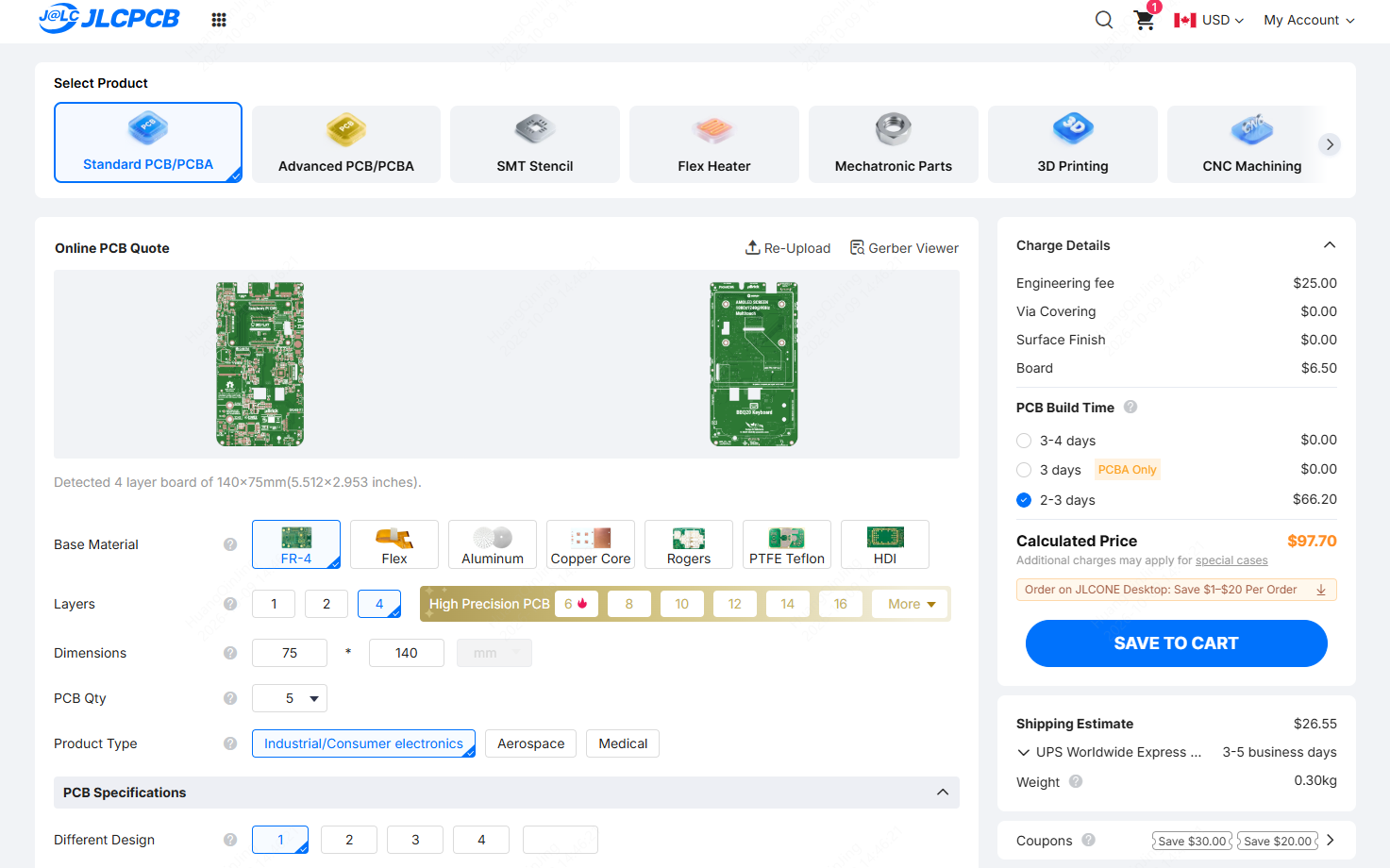
Task: Click help icon next to Base Material
Action: click(230, 544)
